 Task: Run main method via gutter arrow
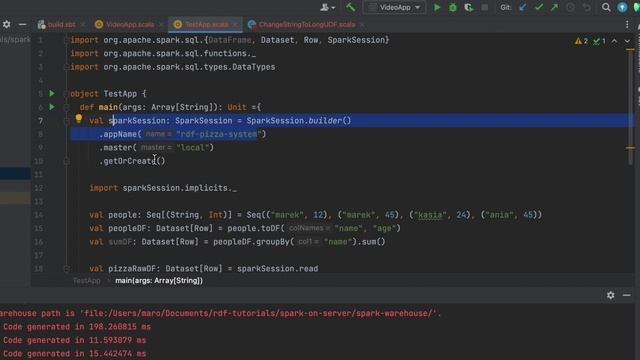pos(52,107)
